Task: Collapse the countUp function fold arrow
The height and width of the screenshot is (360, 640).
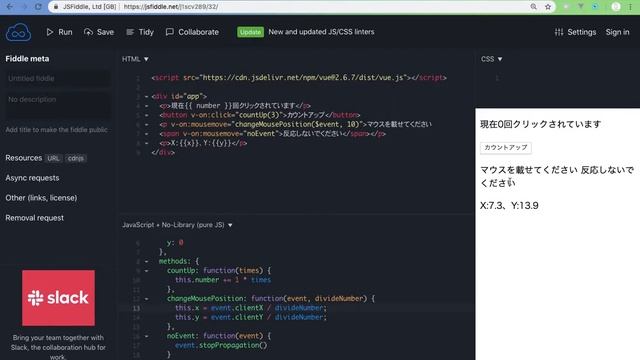Action: [147, 271]
